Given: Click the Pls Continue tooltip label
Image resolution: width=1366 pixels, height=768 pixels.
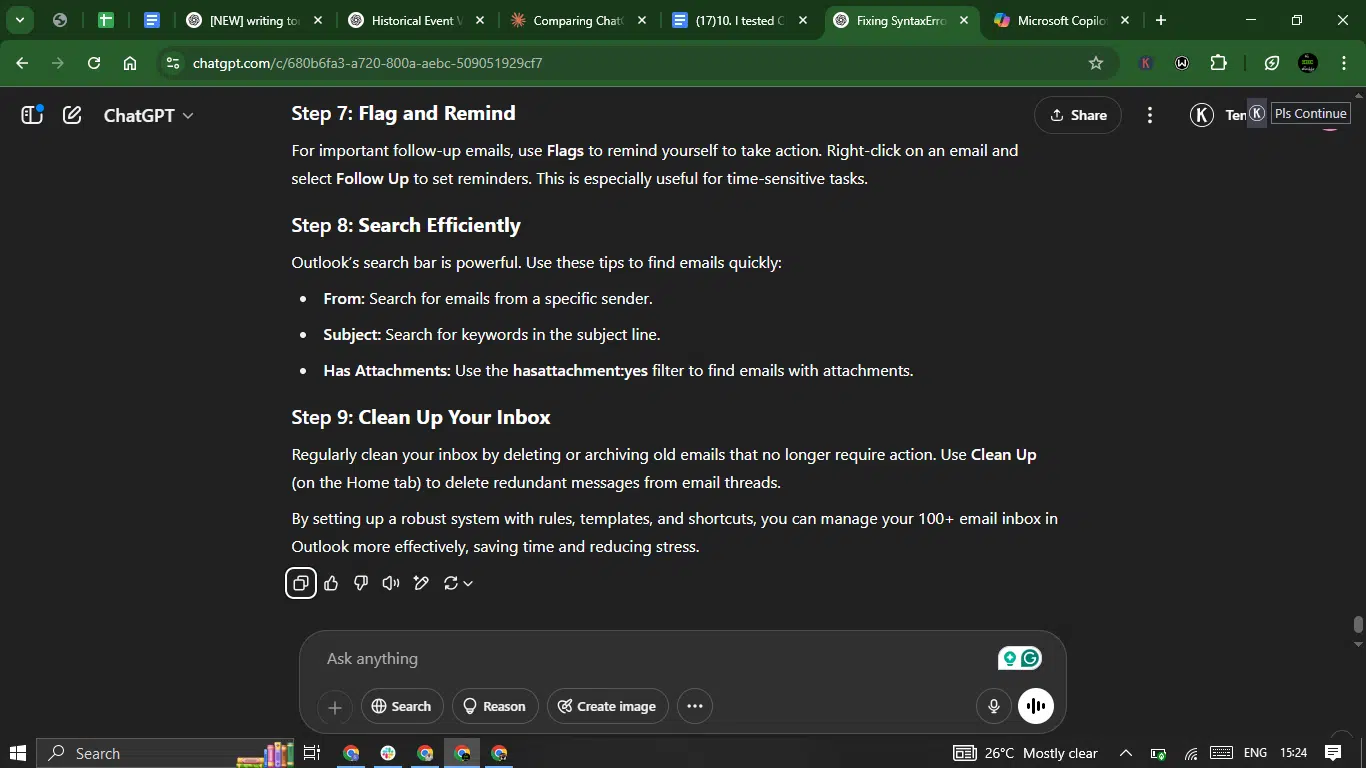Looking at the screenshot, I should coord(1310,113).
